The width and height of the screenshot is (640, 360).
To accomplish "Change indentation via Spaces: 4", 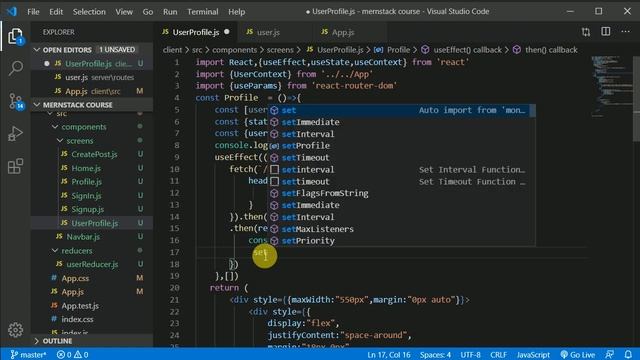I will point(435,354).
